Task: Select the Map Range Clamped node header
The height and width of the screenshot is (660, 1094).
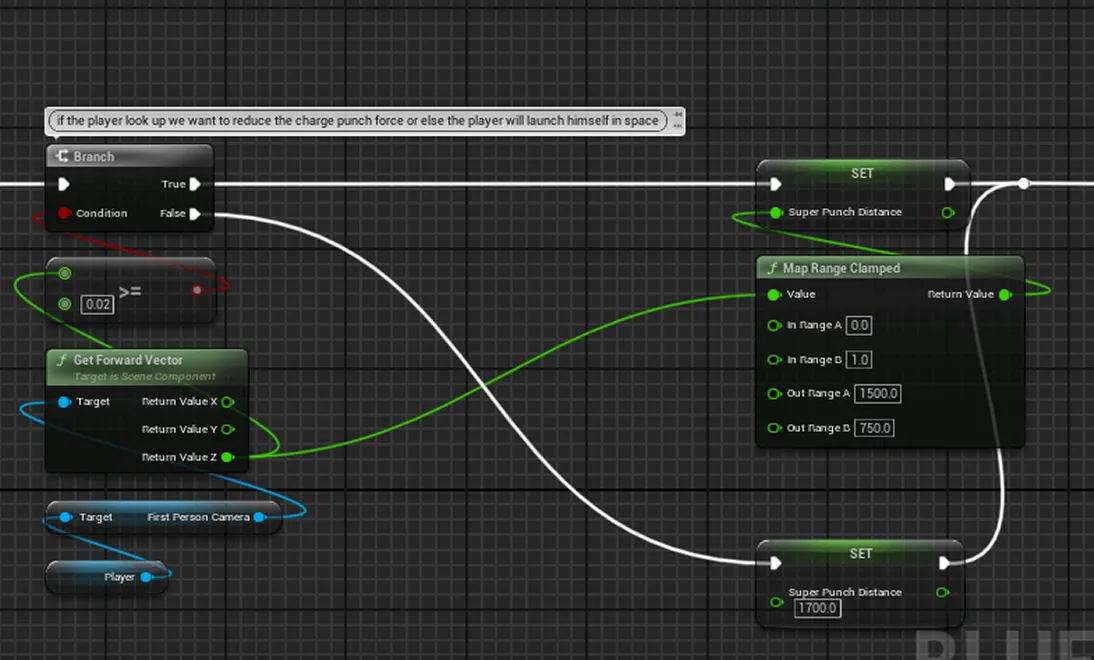Action: pyautogui.click(x=841, y=268)
